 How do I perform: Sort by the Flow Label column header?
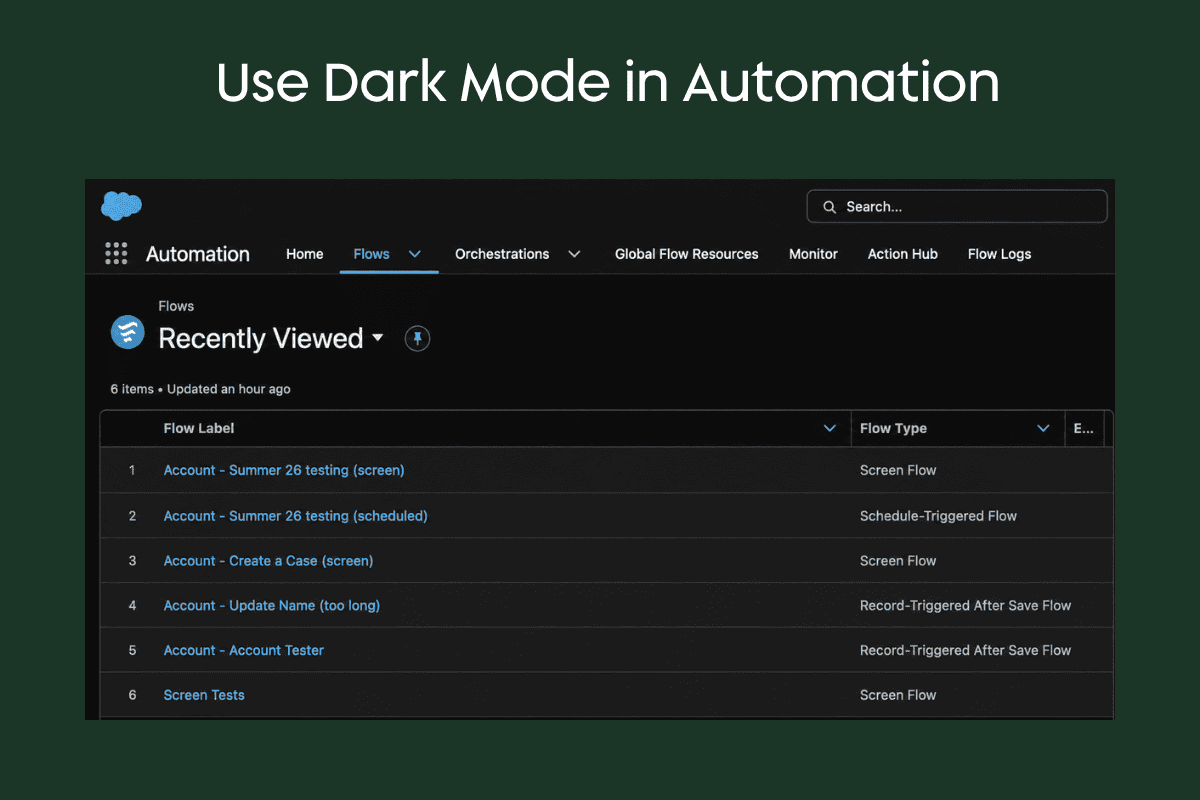[199, 428]
